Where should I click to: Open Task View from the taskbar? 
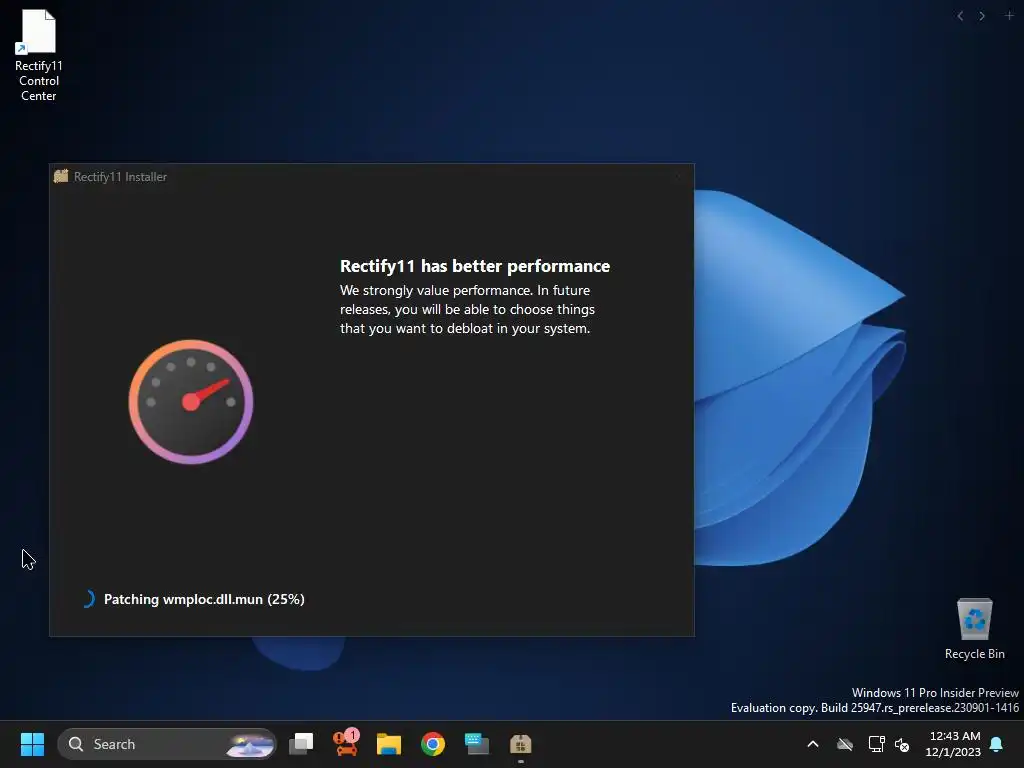coord(301,744)
